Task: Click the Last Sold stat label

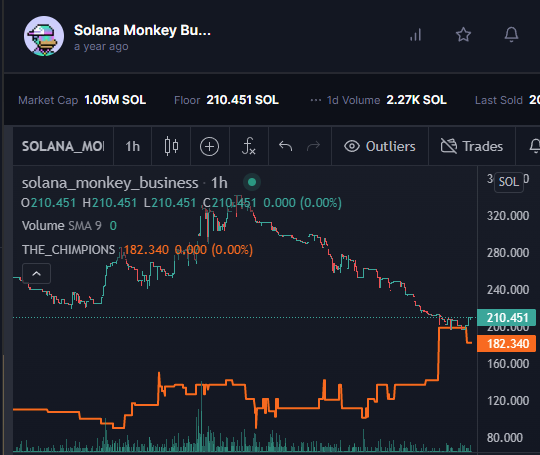Action: point(499,100)
